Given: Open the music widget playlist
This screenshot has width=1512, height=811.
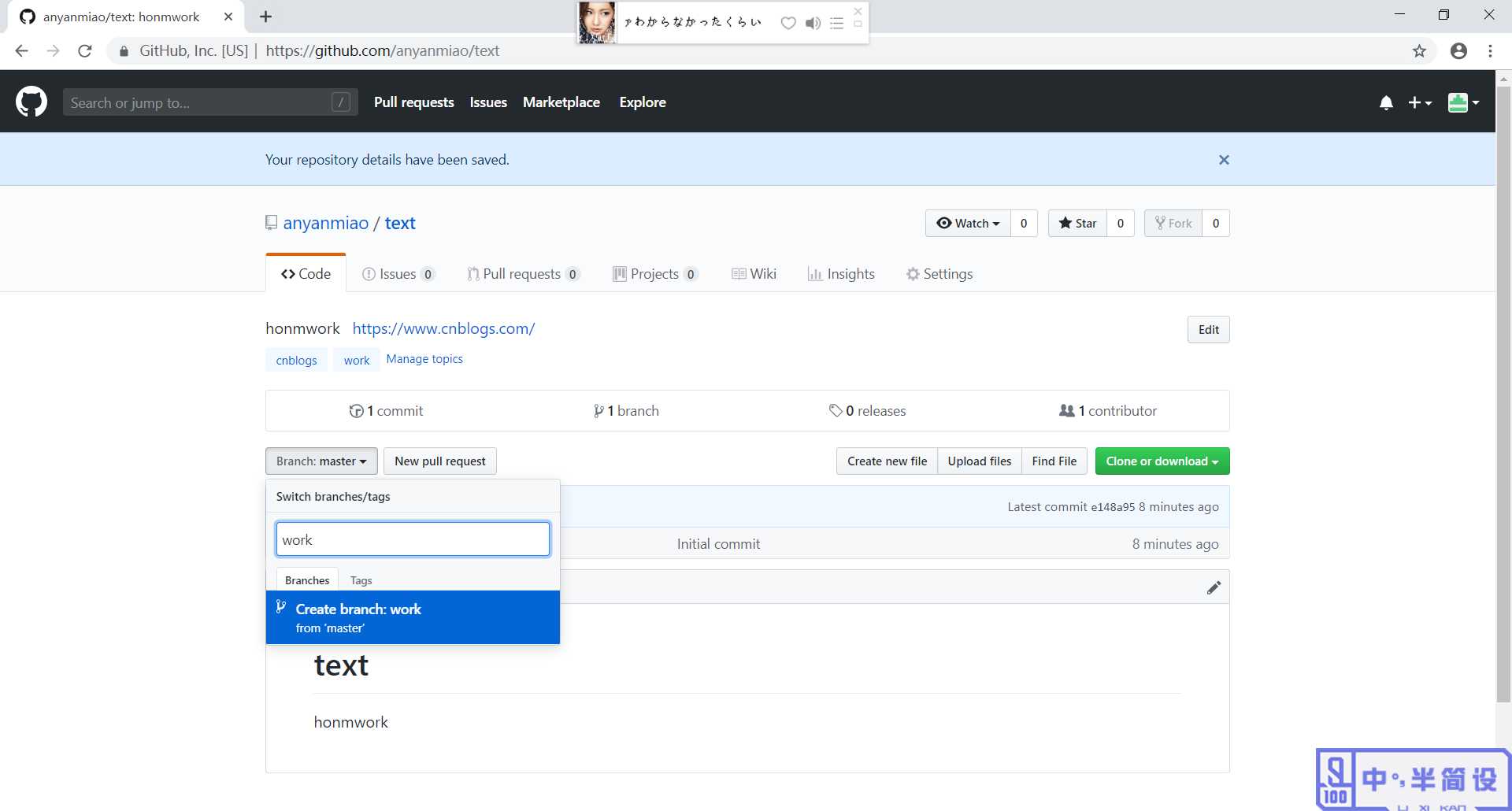Looking at the screenshot, I should [836, 23].
